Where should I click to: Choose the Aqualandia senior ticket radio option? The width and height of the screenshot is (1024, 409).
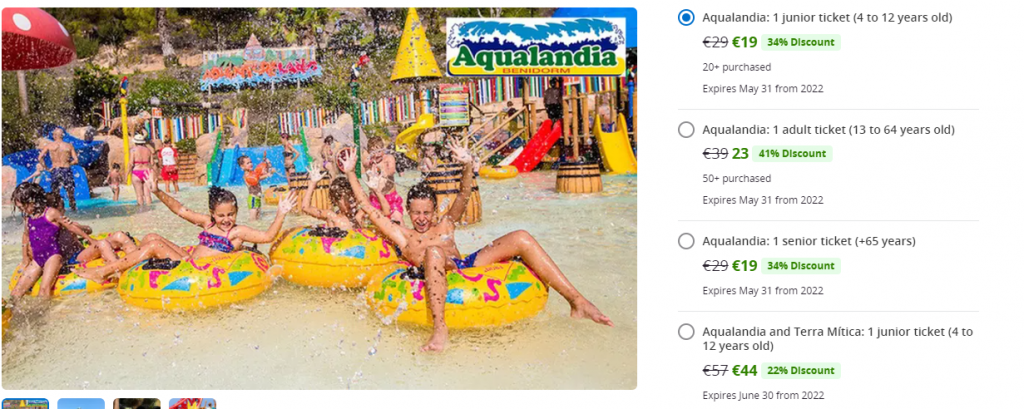[x=686, y=241]
